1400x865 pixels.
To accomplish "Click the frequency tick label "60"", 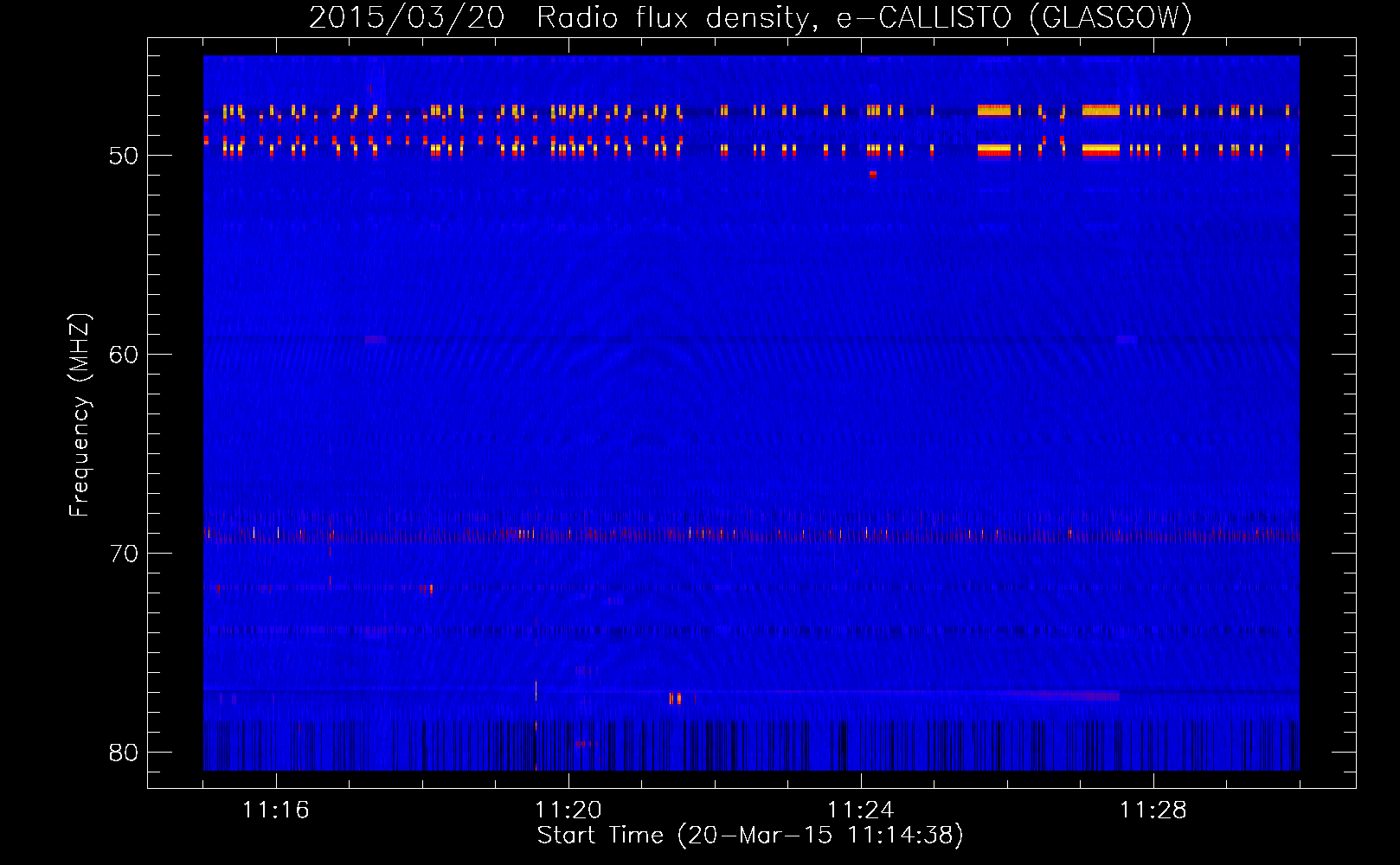I will 124,355.
